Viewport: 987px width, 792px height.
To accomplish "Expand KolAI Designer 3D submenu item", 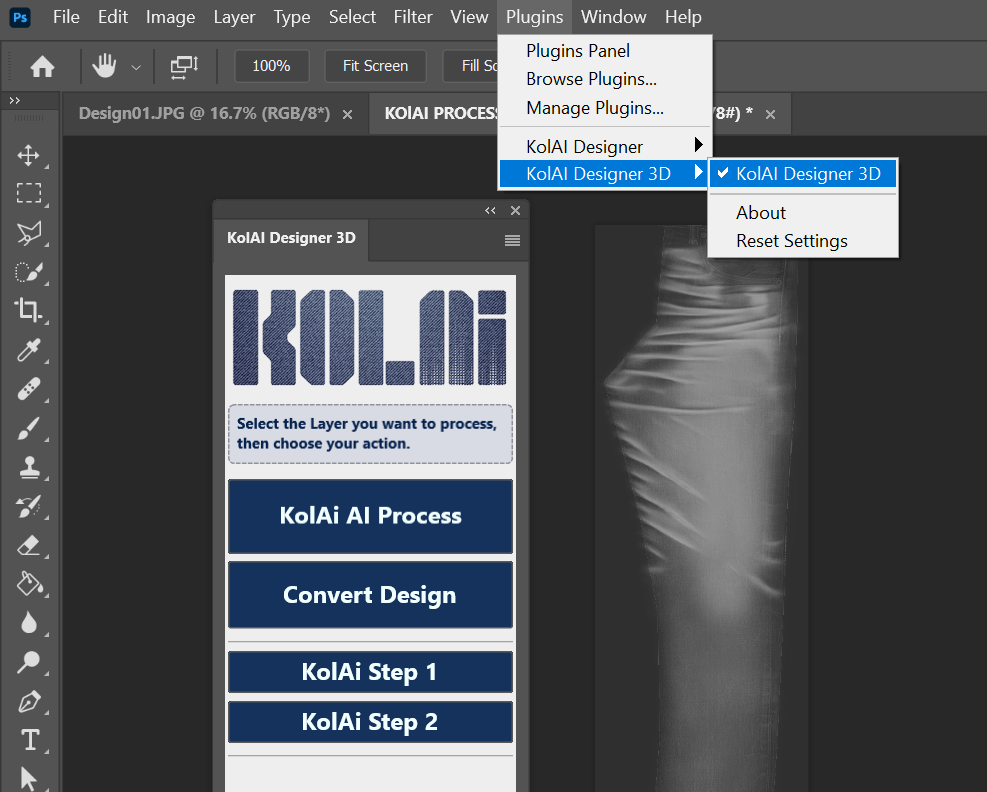I will pyautogui.click(x=605, y=174).
